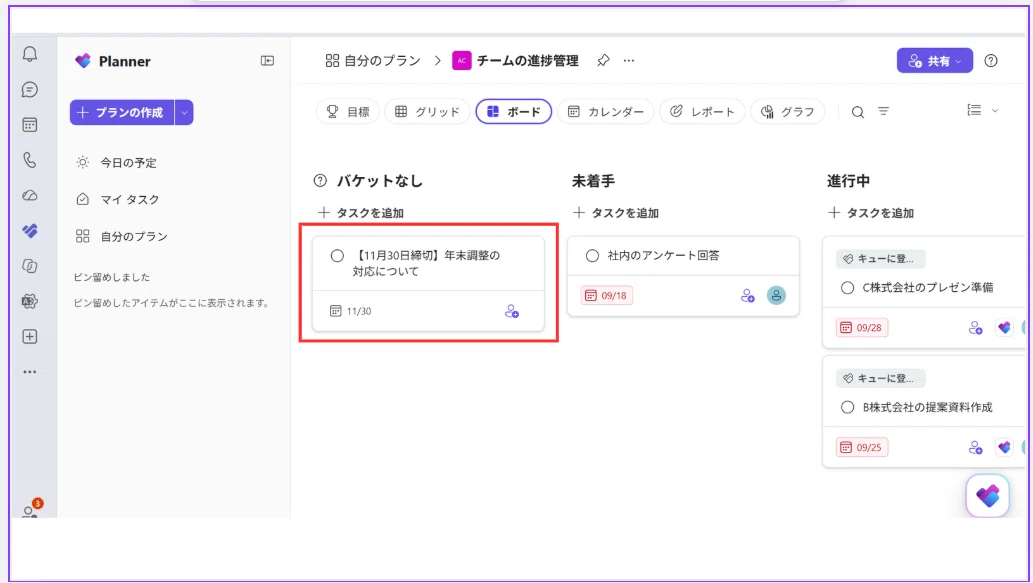
Task: Switch to the 目標 view
Action: tap(348, 112)
